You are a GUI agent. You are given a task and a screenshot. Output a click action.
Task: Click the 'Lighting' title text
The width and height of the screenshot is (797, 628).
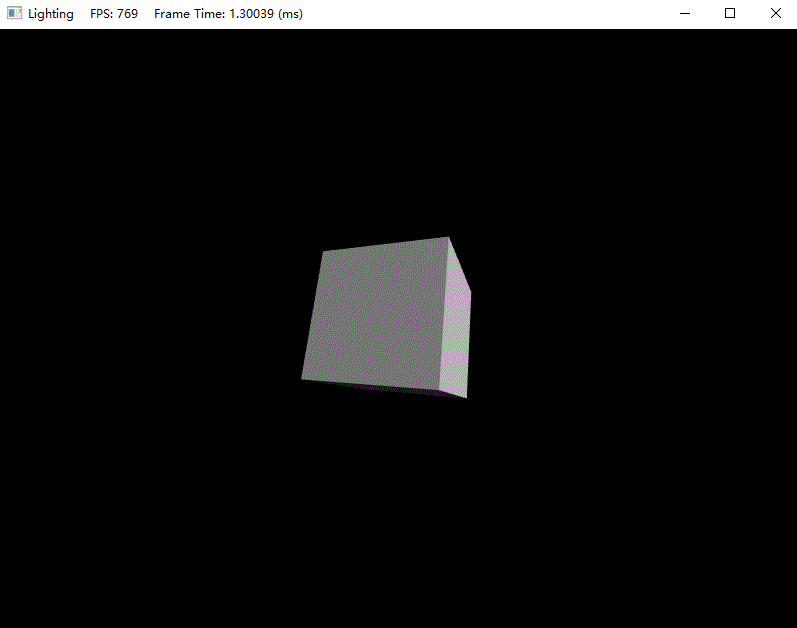pyautogui.click(x=51, y=14)
